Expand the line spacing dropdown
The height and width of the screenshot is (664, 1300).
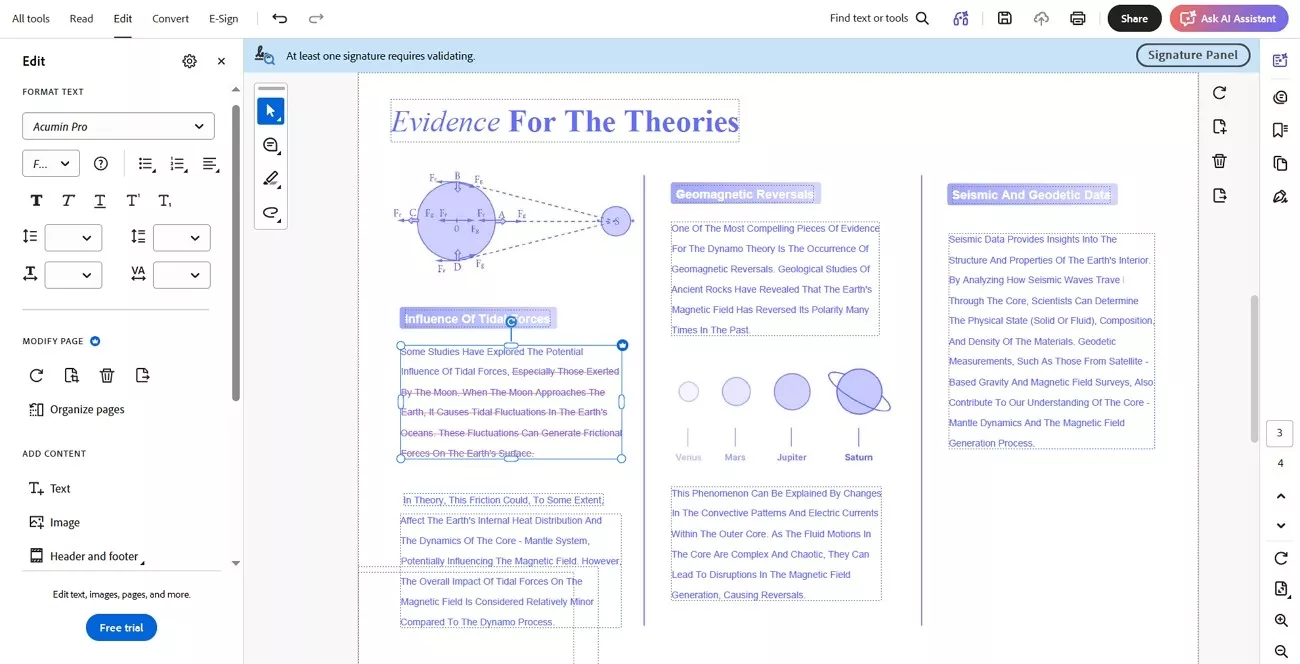(x=73, y=238)
